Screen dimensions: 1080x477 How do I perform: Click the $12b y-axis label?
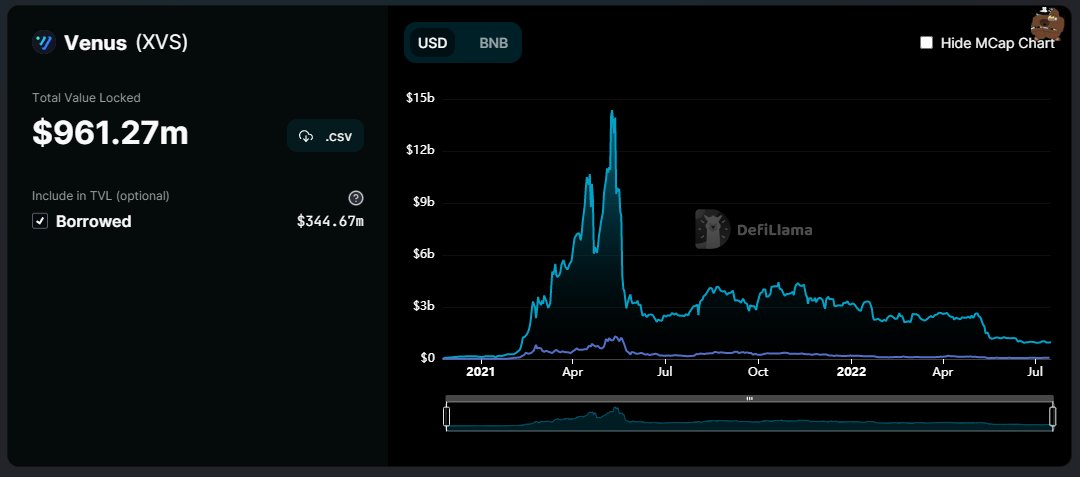420,150
